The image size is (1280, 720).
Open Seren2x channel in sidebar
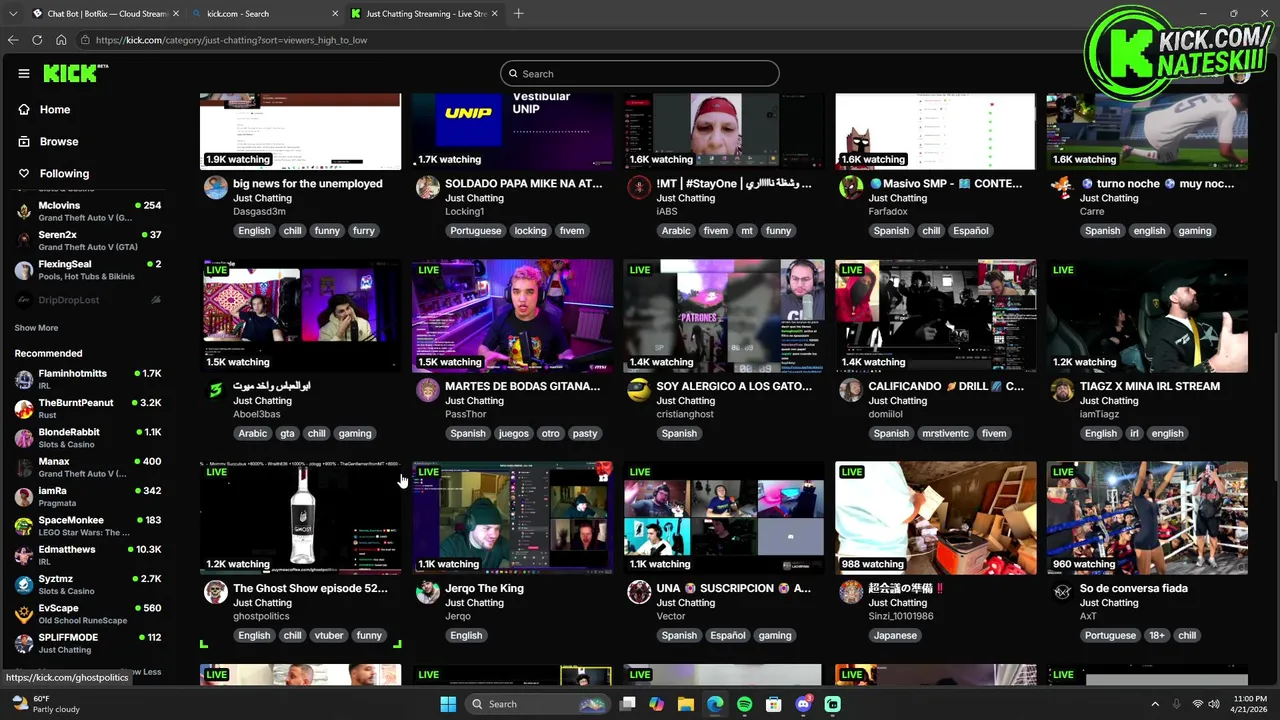click(88, 241)
